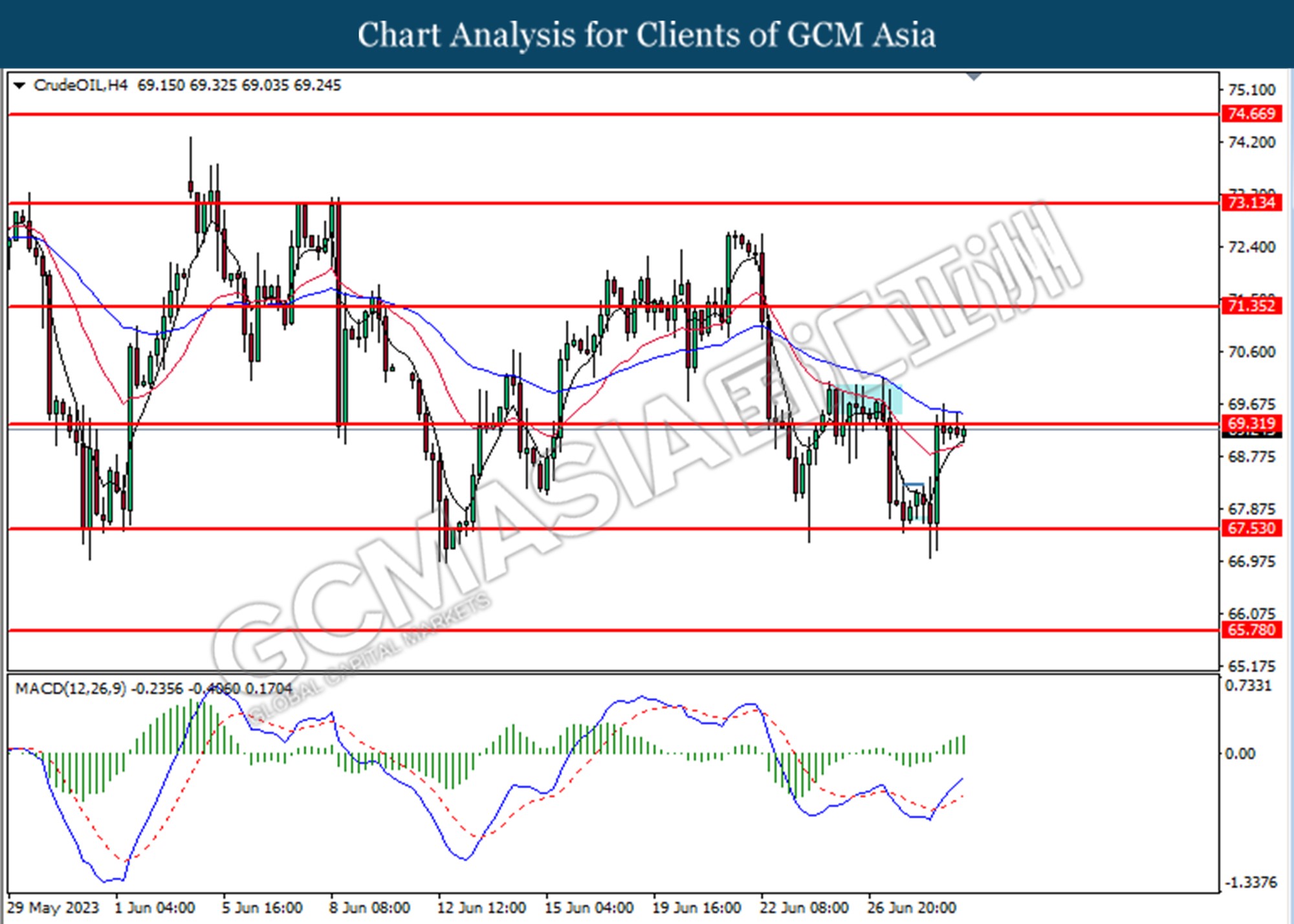Image resolution: width=1294 pixels, height=924 pixels.
Task: Click the 0.00 MACD scale value
Action: coord(1240,753)
